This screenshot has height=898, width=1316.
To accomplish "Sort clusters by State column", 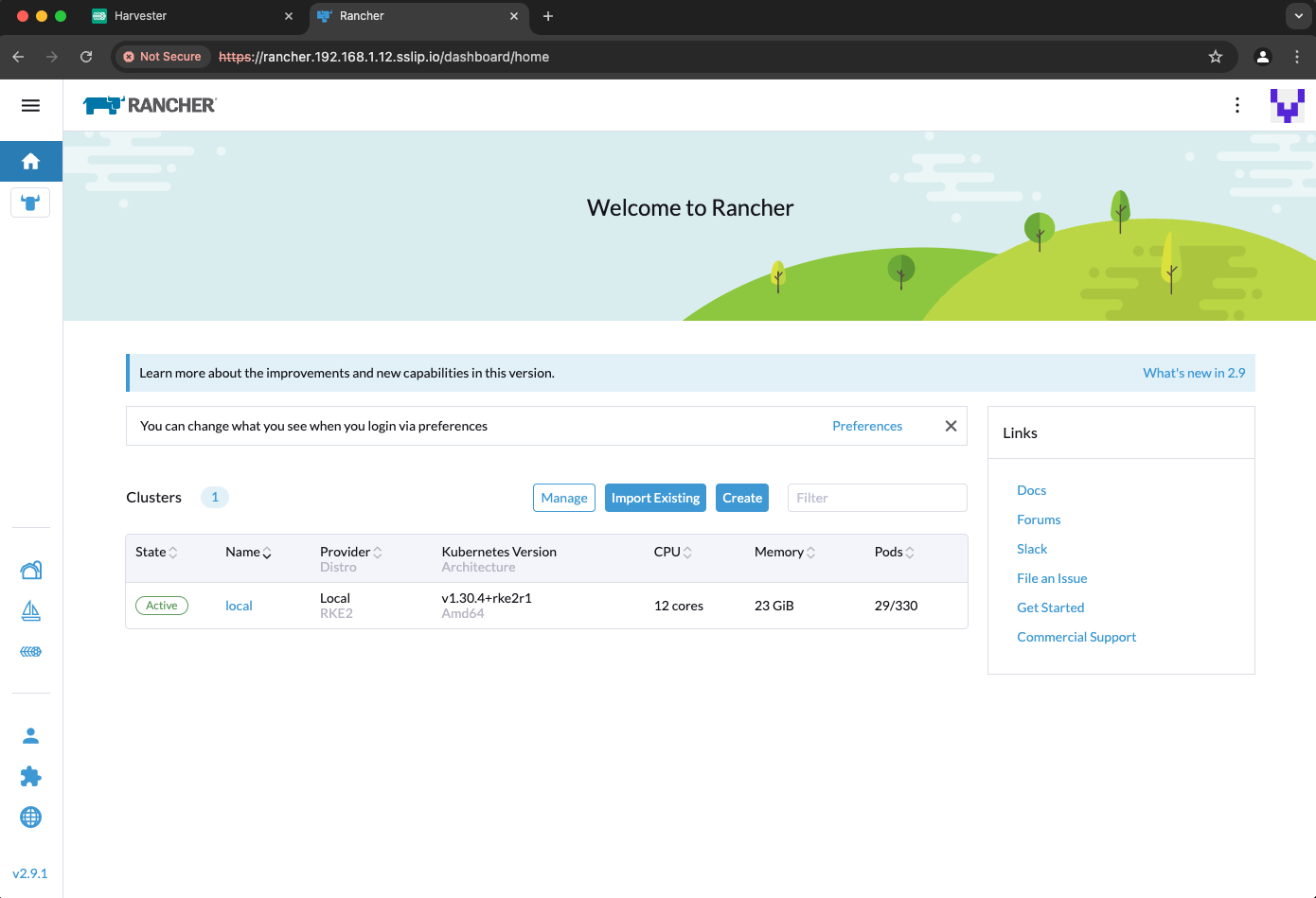I will click(156, 552).
